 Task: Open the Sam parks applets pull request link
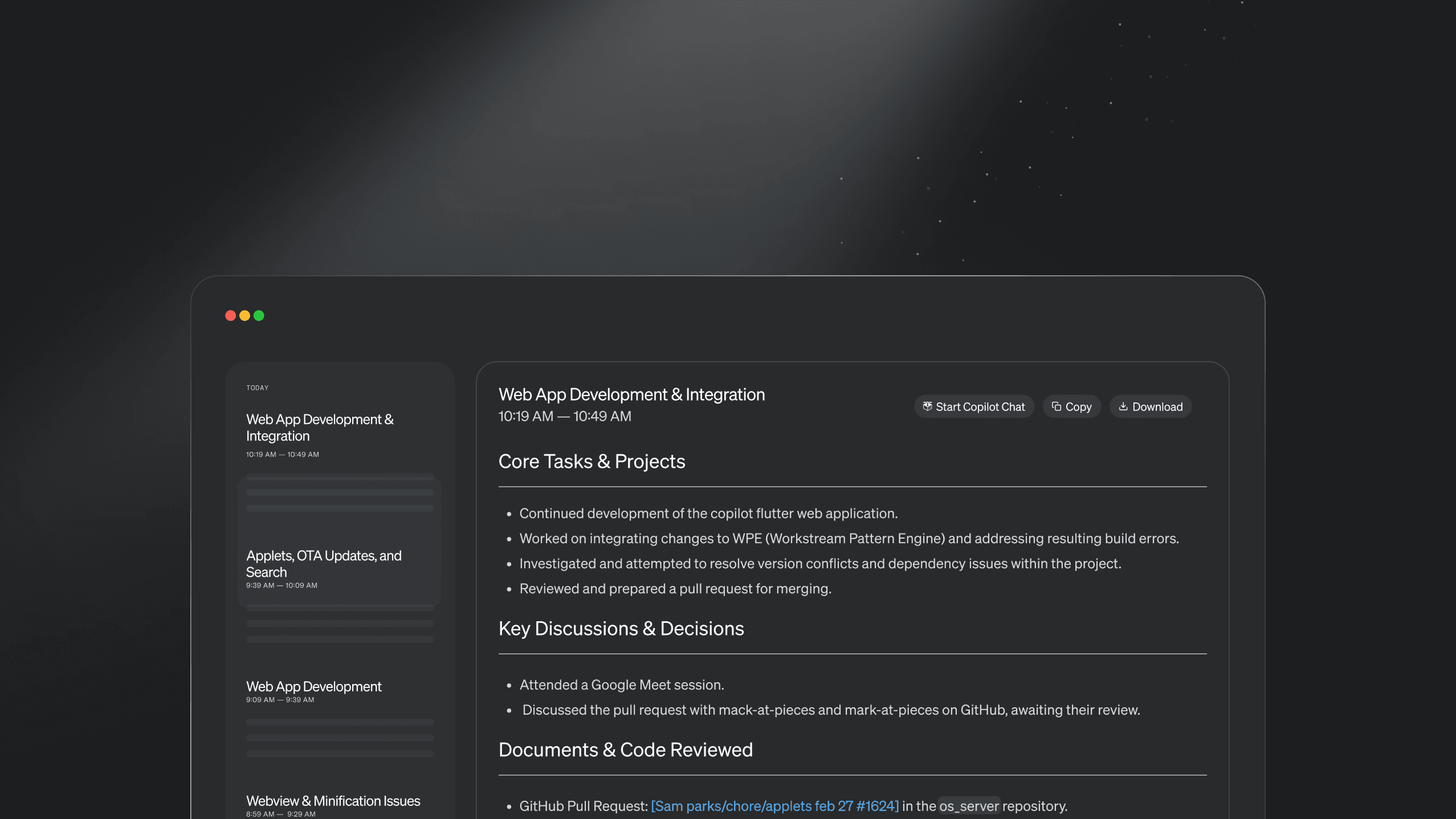[774, 806]
